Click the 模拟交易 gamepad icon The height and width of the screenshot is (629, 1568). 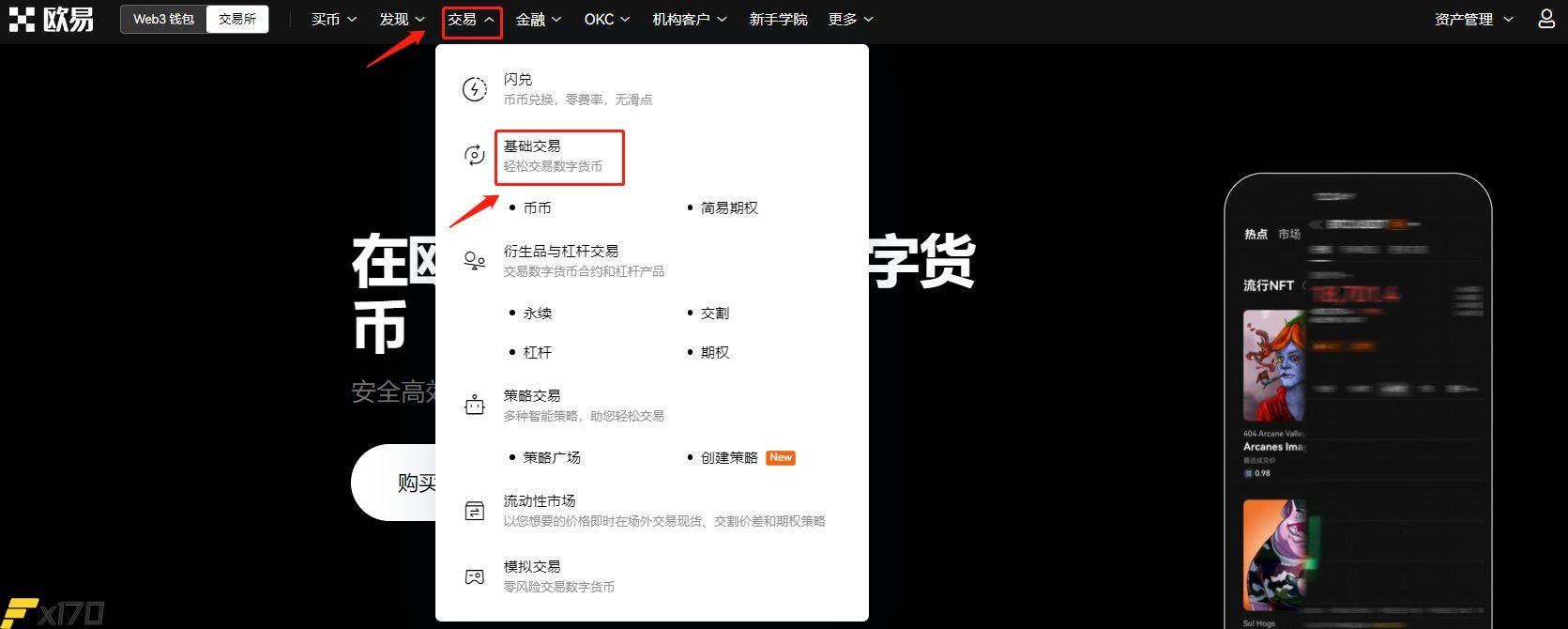point(475,576)
